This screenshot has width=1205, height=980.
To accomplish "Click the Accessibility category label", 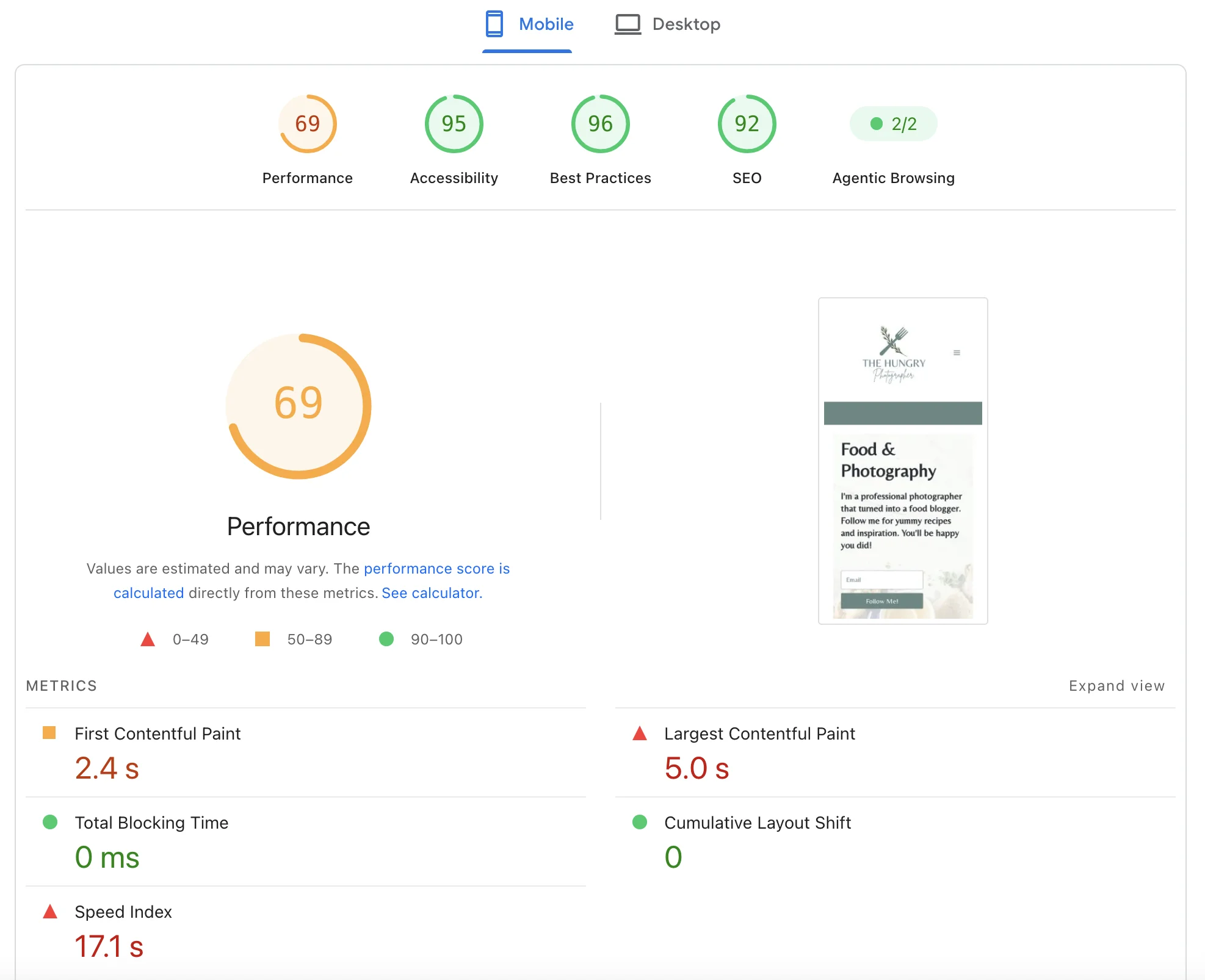I will coord(454,178).
